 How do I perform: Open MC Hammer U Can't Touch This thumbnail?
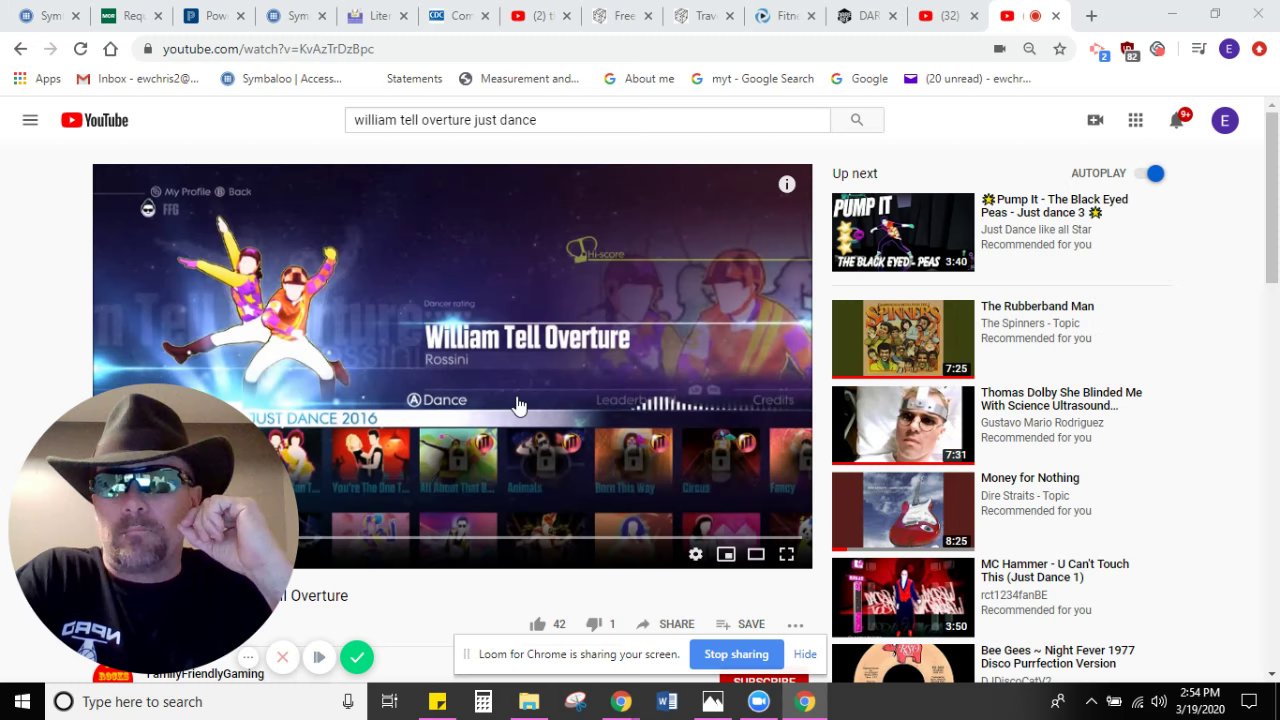[903, 597]
